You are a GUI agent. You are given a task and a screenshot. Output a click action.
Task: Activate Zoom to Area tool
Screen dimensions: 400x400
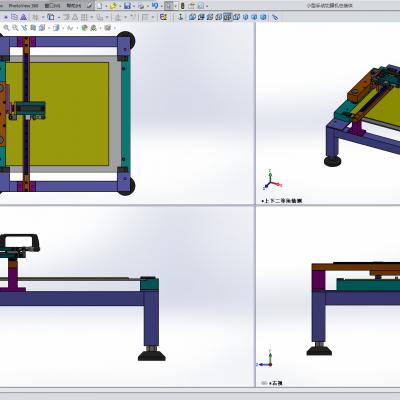[15, 28]
